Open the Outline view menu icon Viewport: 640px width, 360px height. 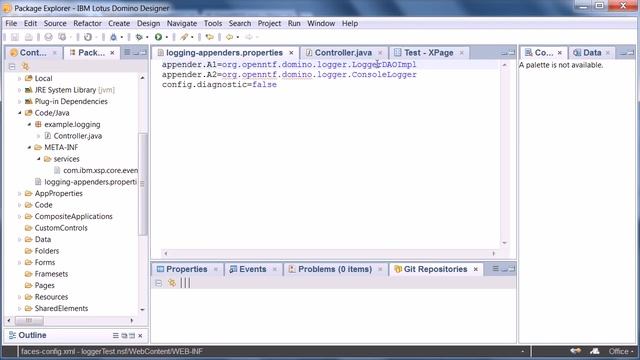click(116, 336)
